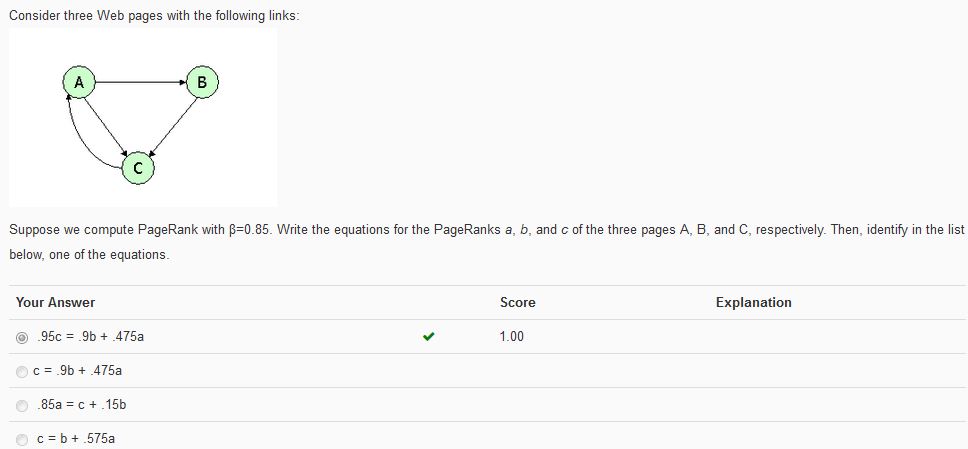Click the 'Your Answer' column header
The image size is (968, 449).
tap(56, 303)
